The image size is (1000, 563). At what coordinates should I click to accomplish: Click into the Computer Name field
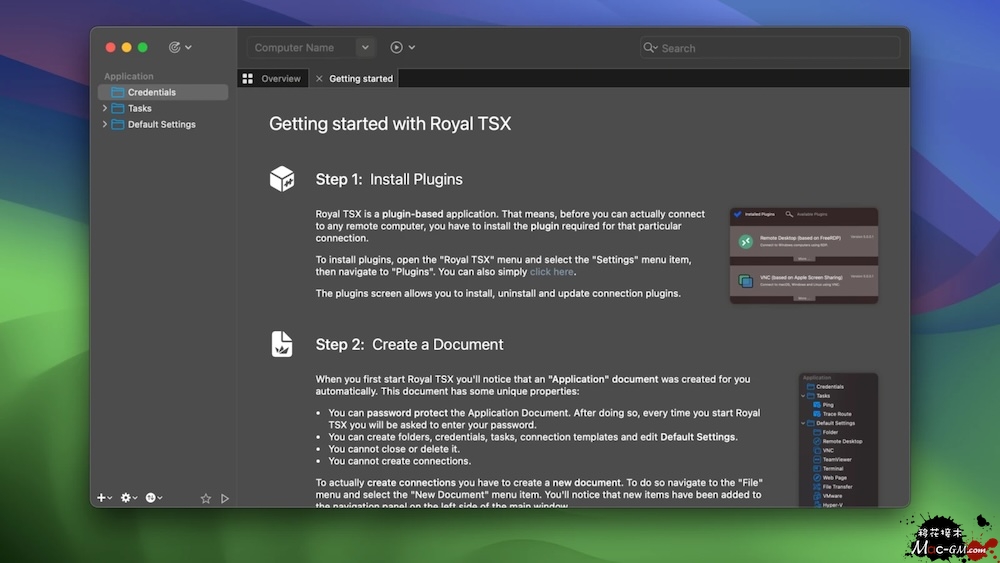point(300,47)
